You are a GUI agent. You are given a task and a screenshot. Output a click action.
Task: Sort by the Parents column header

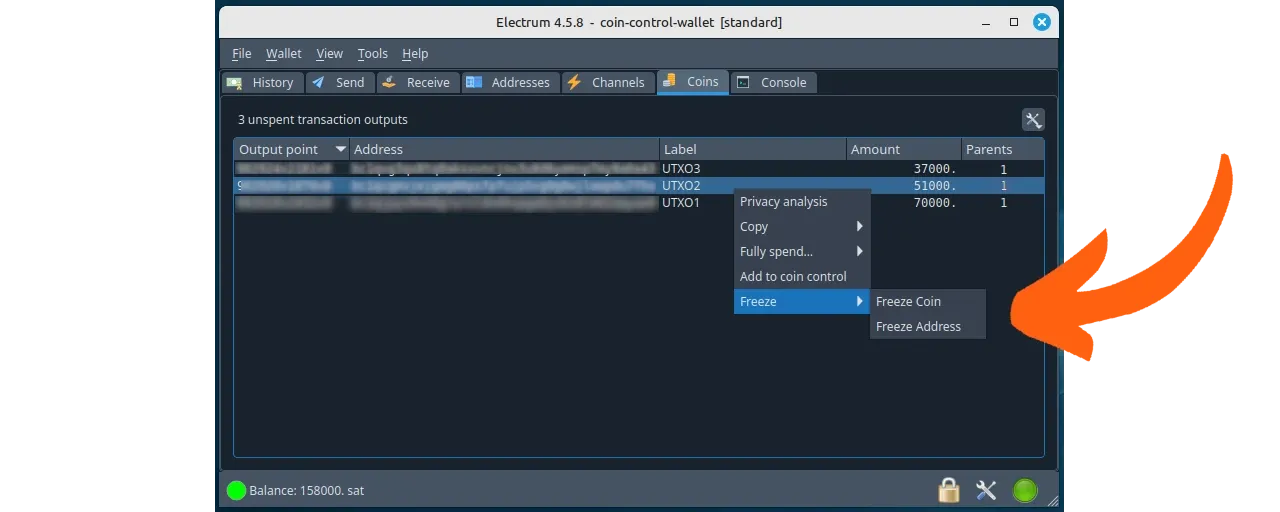click(x=1002, y=149)
